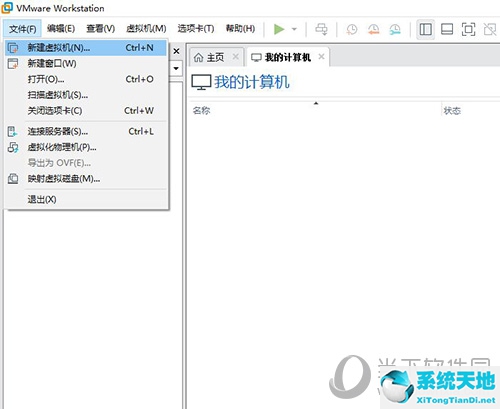The width and height of the screenshot is (500, 409).
Task: Choose 连接服务器(S)... menu entry
Action: click(86, 131)
